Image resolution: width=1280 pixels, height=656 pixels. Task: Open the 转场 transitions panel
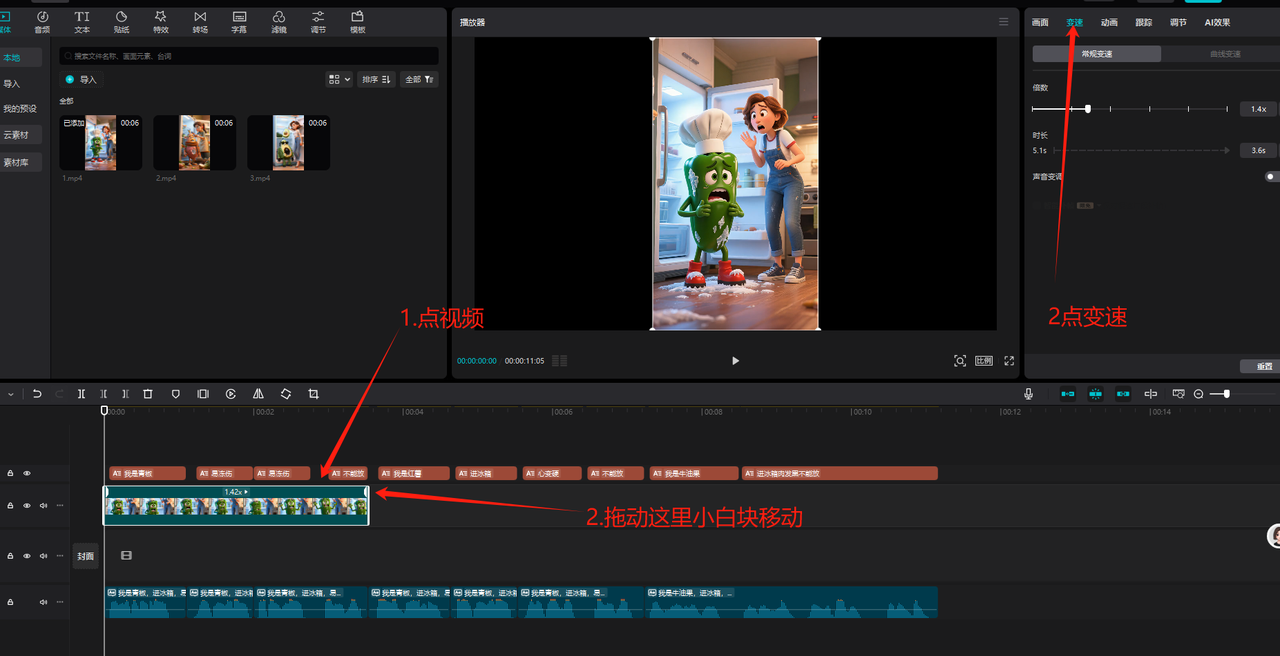pos(200,21)
